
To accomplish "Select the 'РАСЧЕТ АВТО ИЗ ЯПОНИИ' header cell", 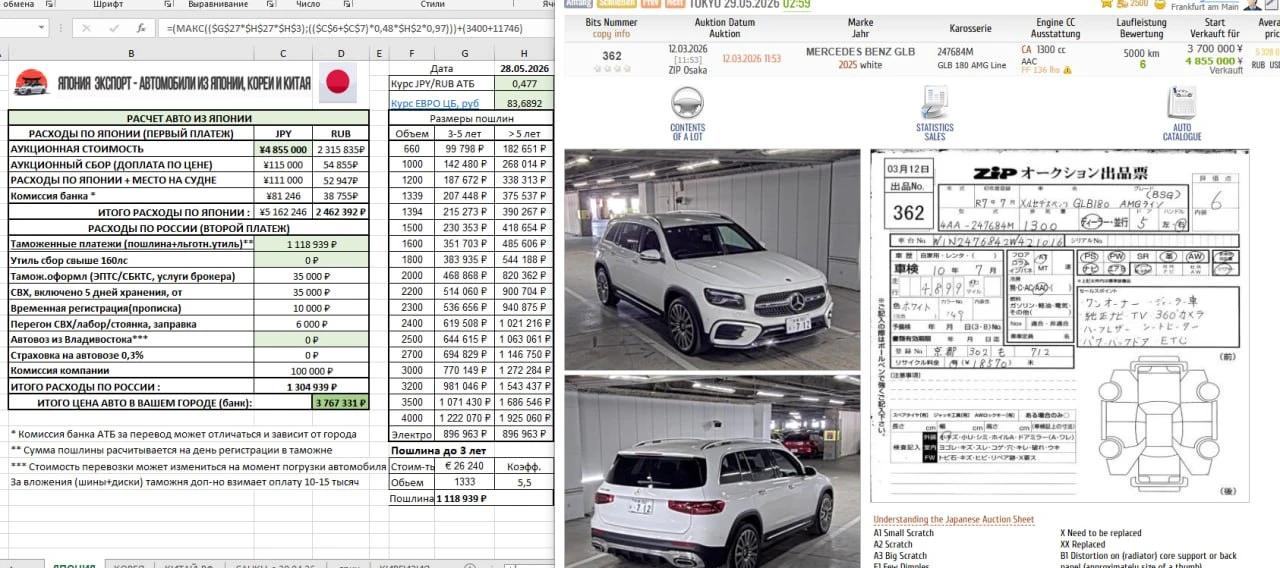I will click(x=189, y=117).
